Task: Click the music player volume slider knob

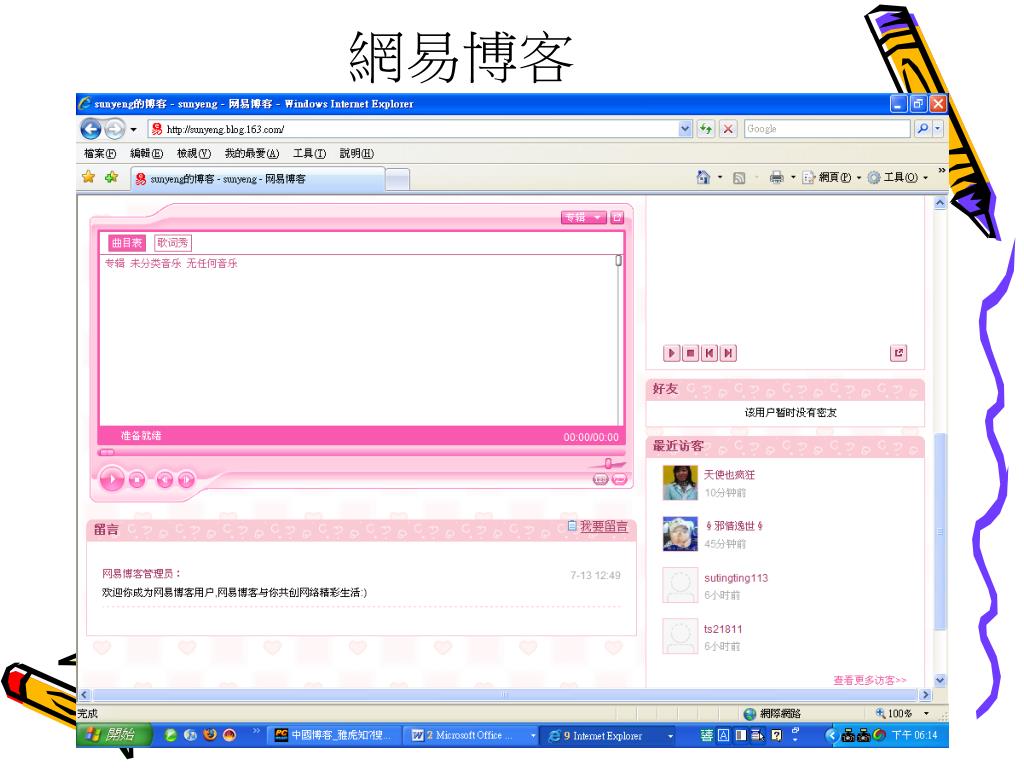Action: [x=608, y=463]
